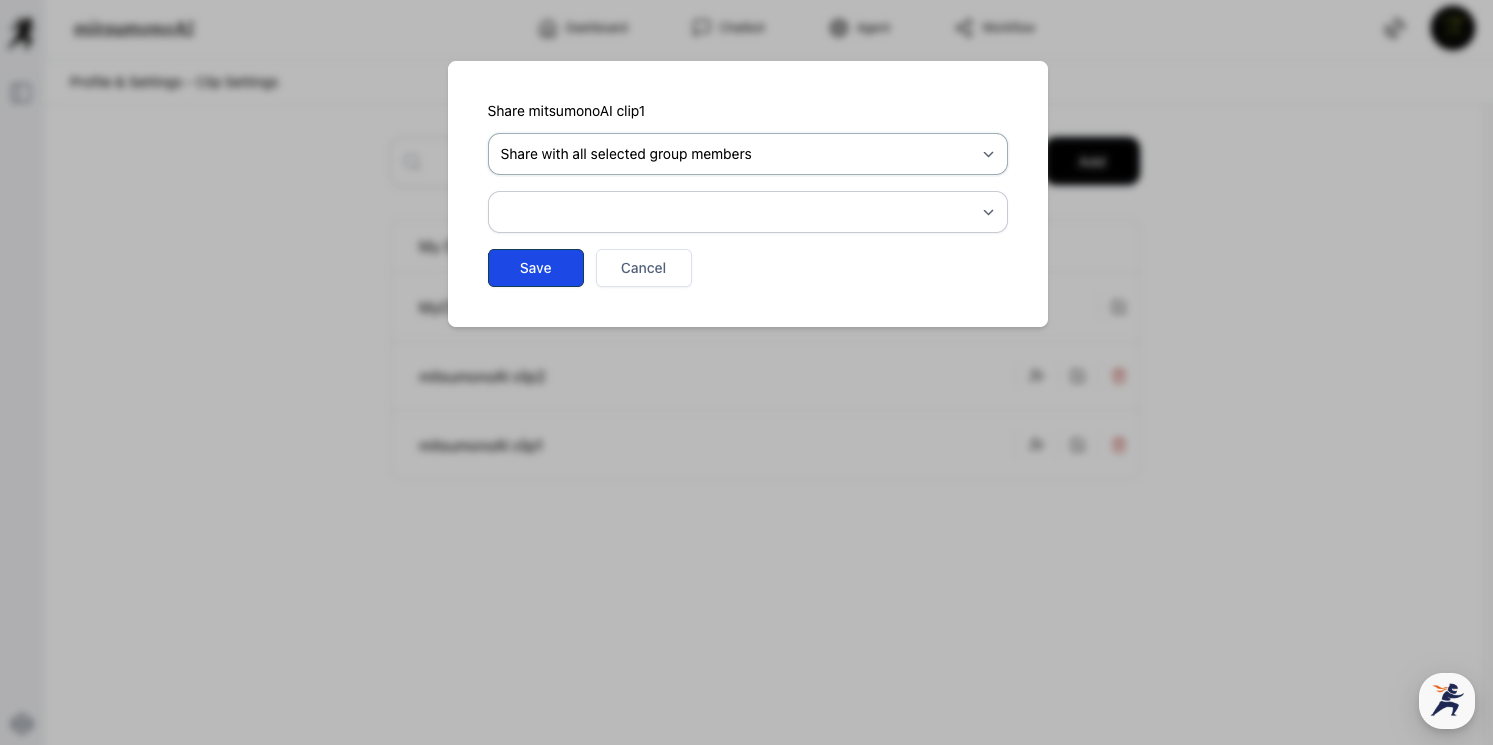Expand the empty group selection dropdown

click(747, 212)
